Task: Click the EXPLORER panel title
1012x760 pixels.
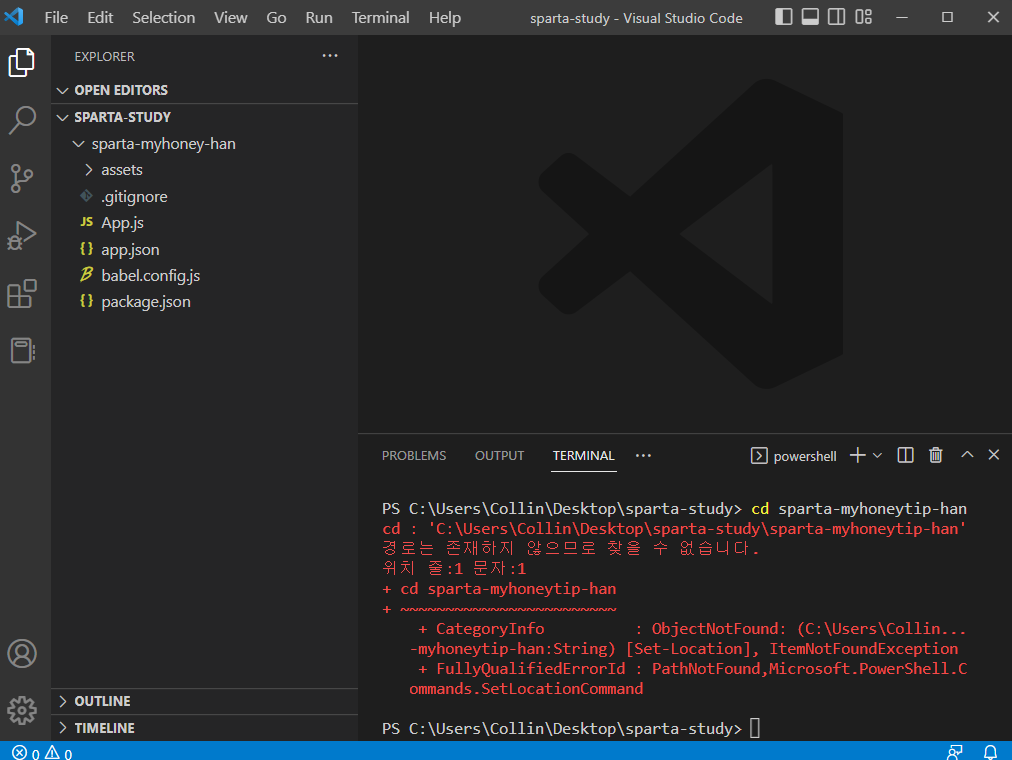Action: coord(105,57)
